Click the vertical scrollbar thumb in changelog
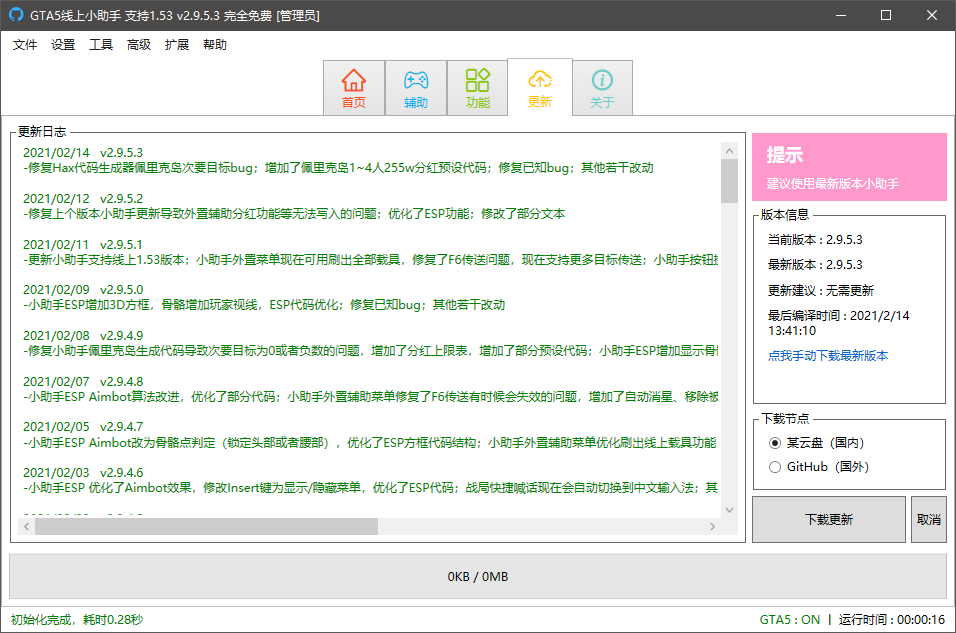Viewport: 956px width, 633px height. (x=729, y=181)
